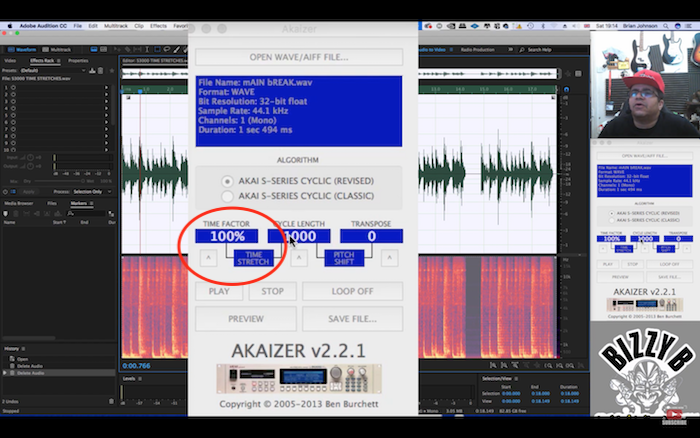Open the Selection/View panel menu icon

tap(517, 379)
